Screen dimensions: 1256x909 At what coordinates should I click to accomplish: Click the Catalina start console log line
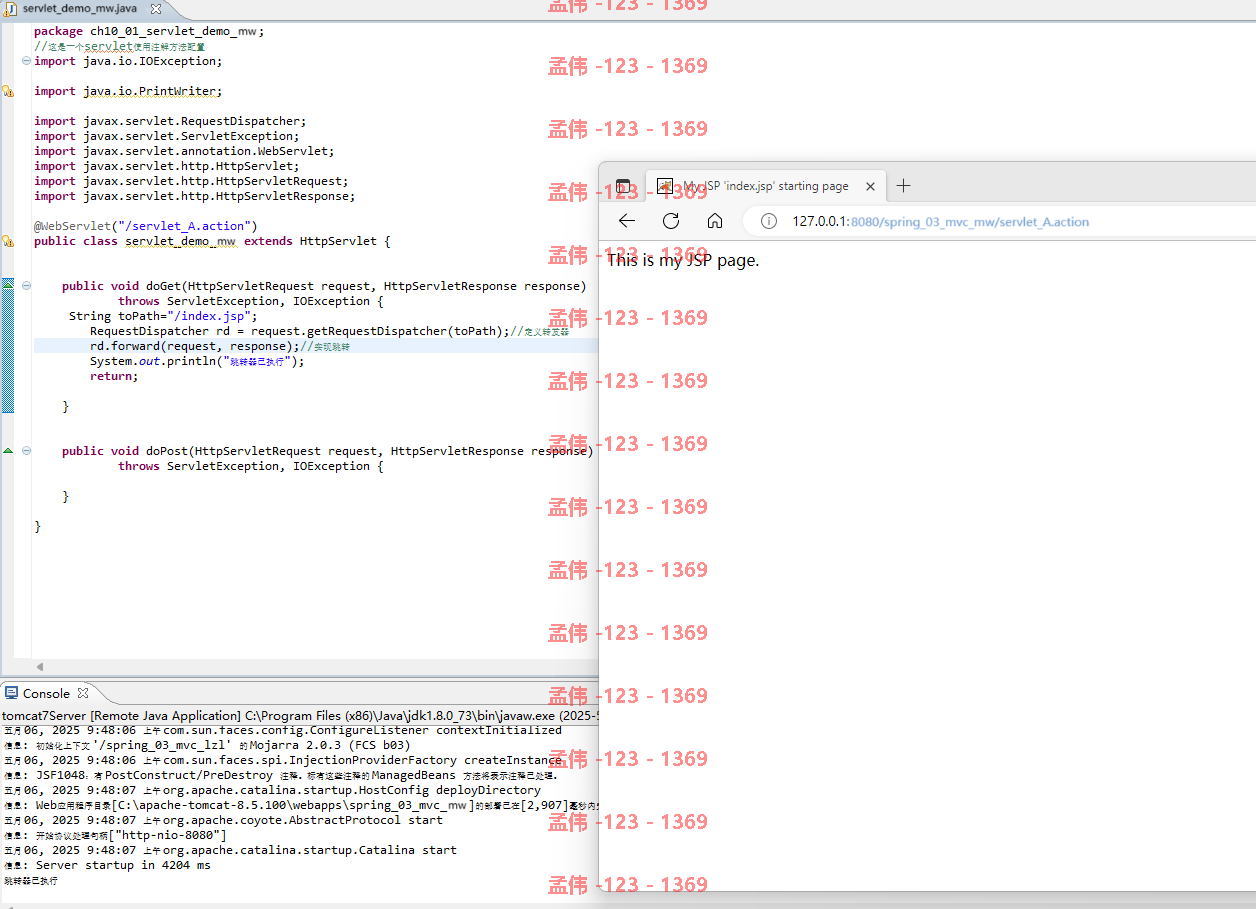tap(230, 850)
